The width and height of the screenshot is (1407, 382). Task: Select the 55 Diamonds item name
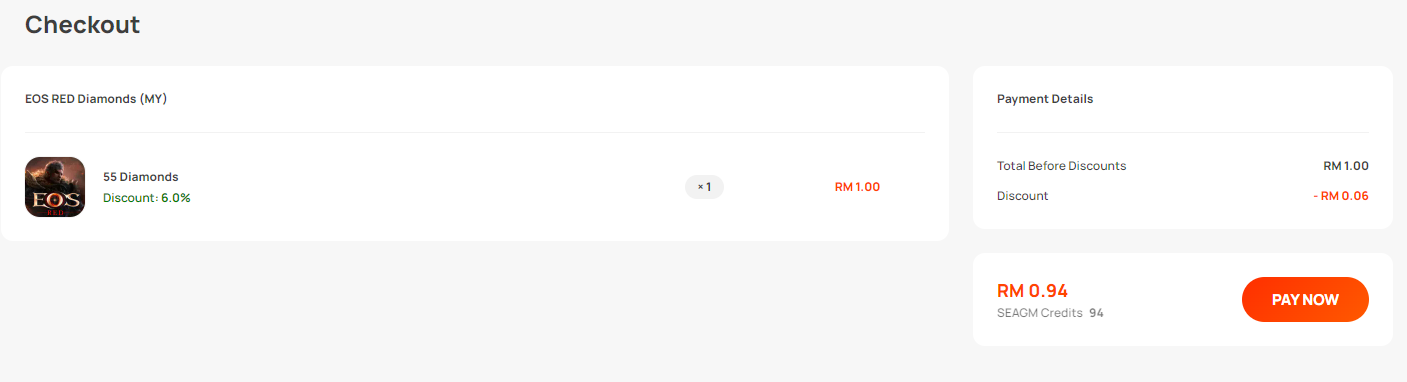[x=141, y=177]
